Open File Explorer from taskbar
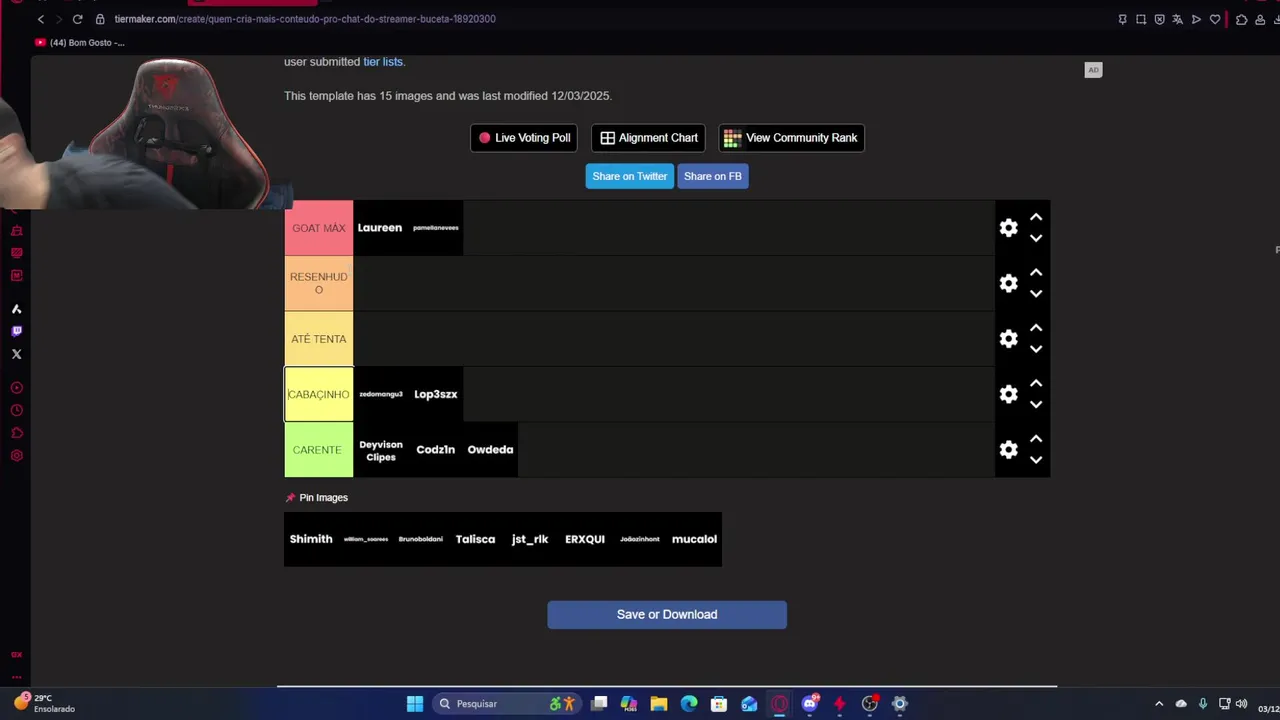The height and width of the screenshot is (720, 1280). (659, 704)
